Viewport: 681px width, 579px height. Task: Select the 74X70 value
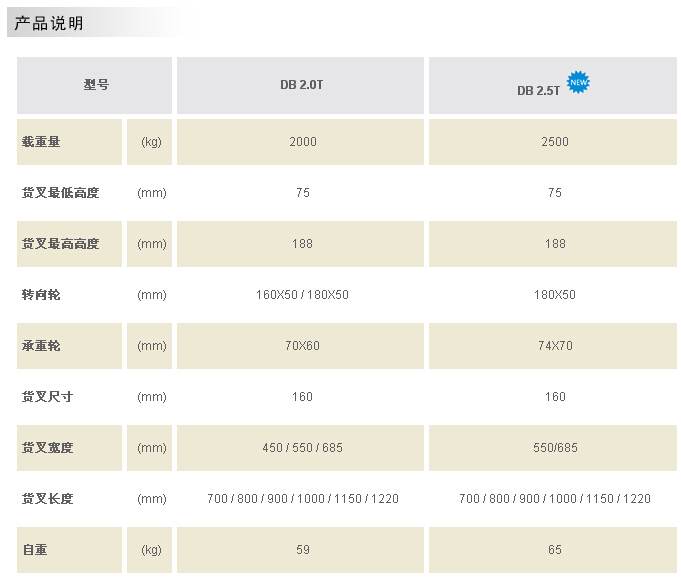pyautogui.click(x=555, y=346)
